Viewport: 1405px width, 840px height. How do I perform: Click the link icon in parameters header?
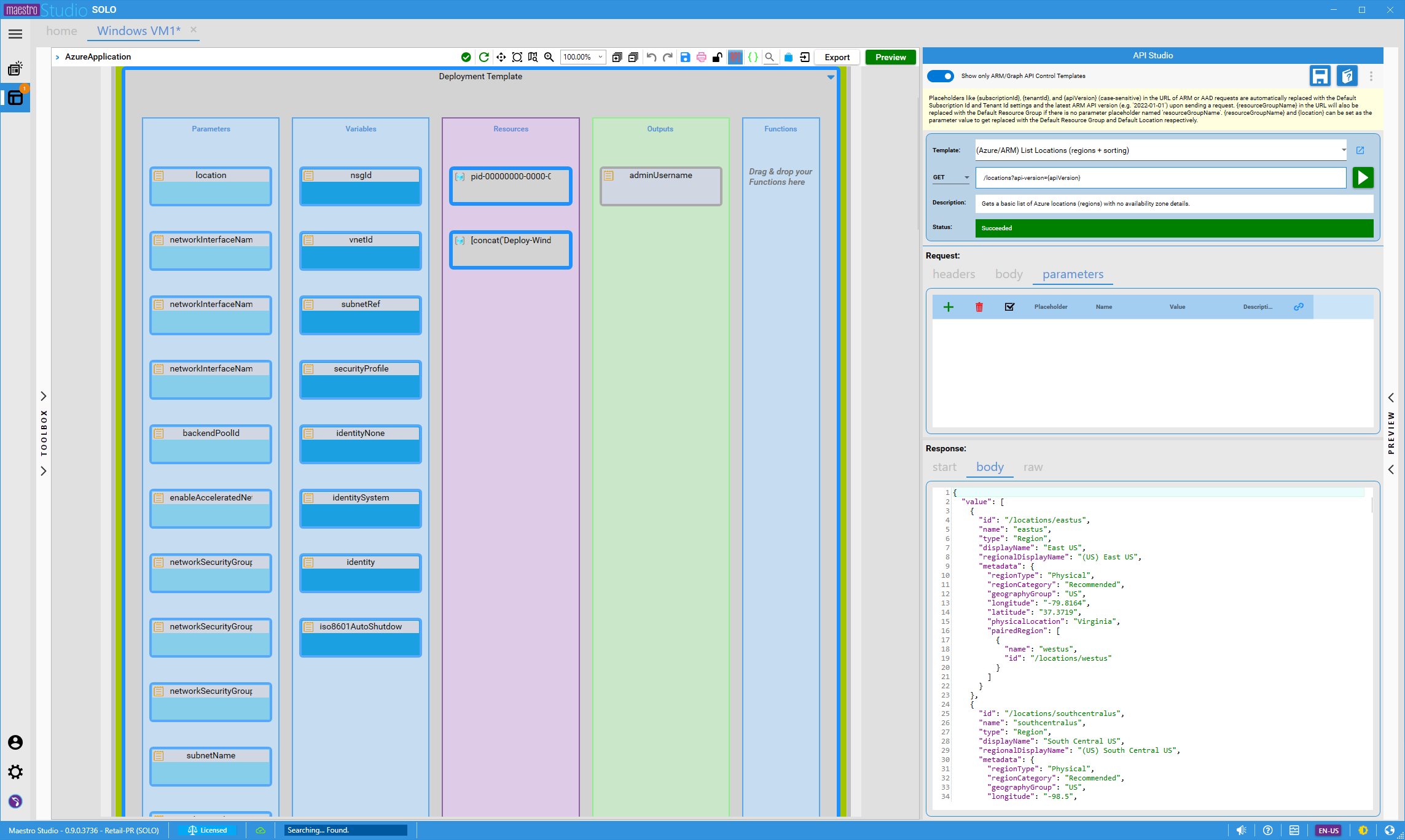point(1299,307)
